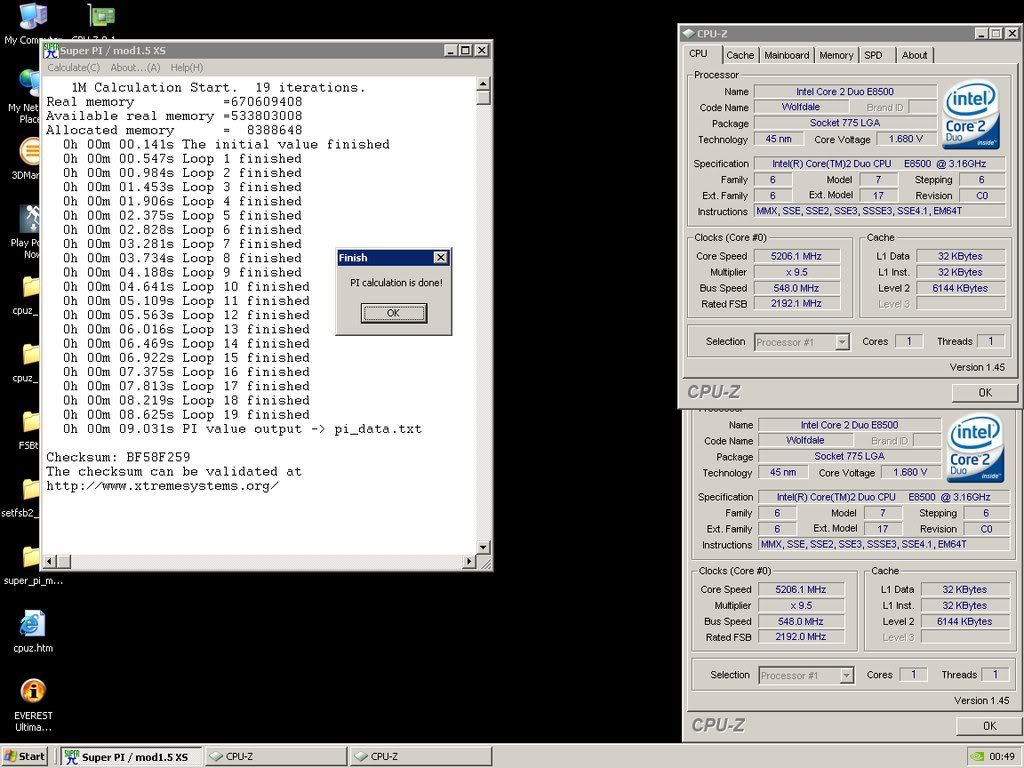Click the Super PI horizontal scrollbar right arrow
Screen dimensions: 1024x768
[x=470, y=561]
